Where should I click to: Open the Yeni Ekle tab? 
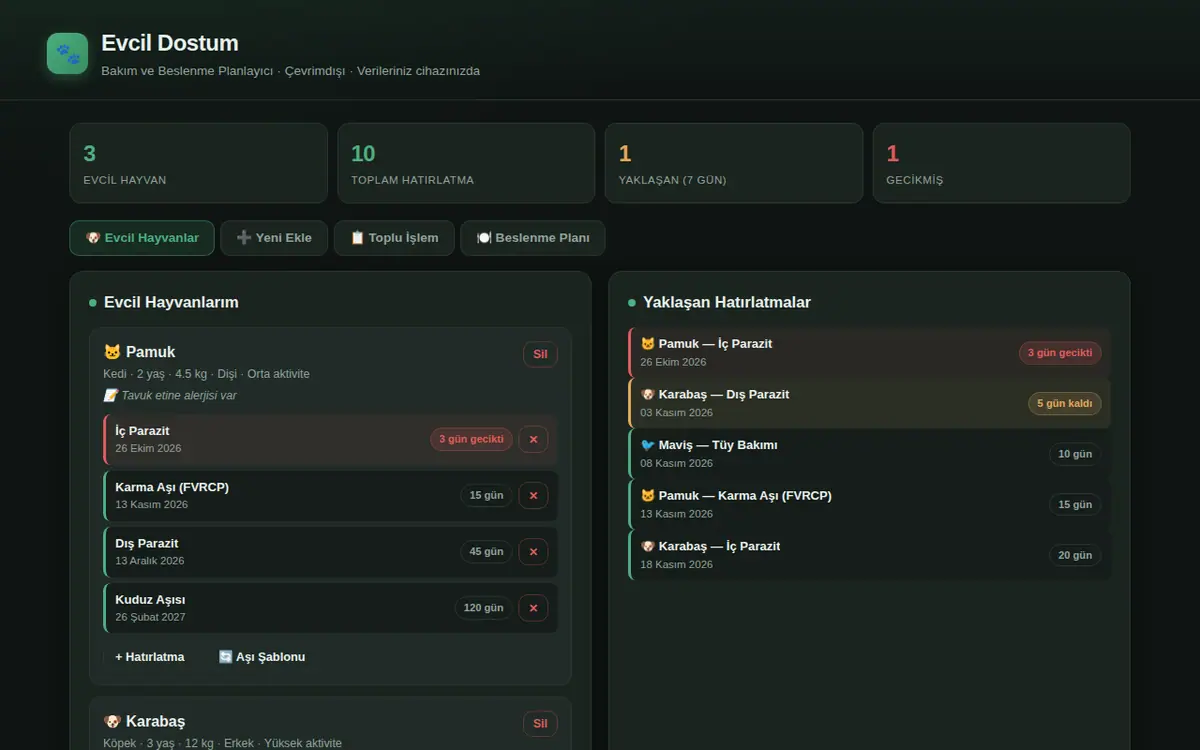(x=274, y=238)
